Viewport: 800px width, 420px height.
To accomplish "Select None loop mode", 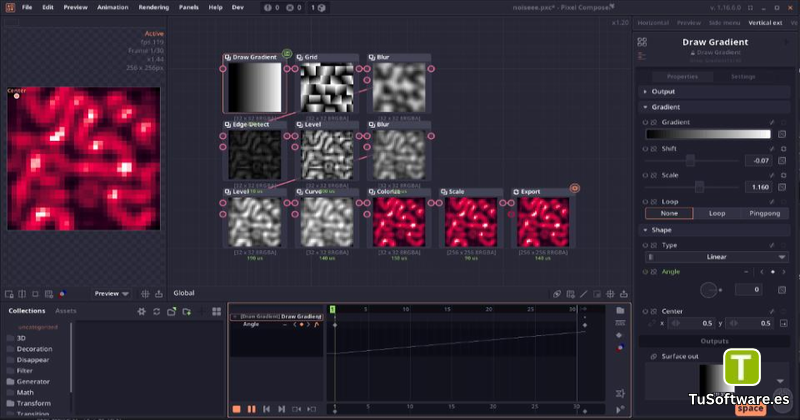I will click(x=669, y=213).
